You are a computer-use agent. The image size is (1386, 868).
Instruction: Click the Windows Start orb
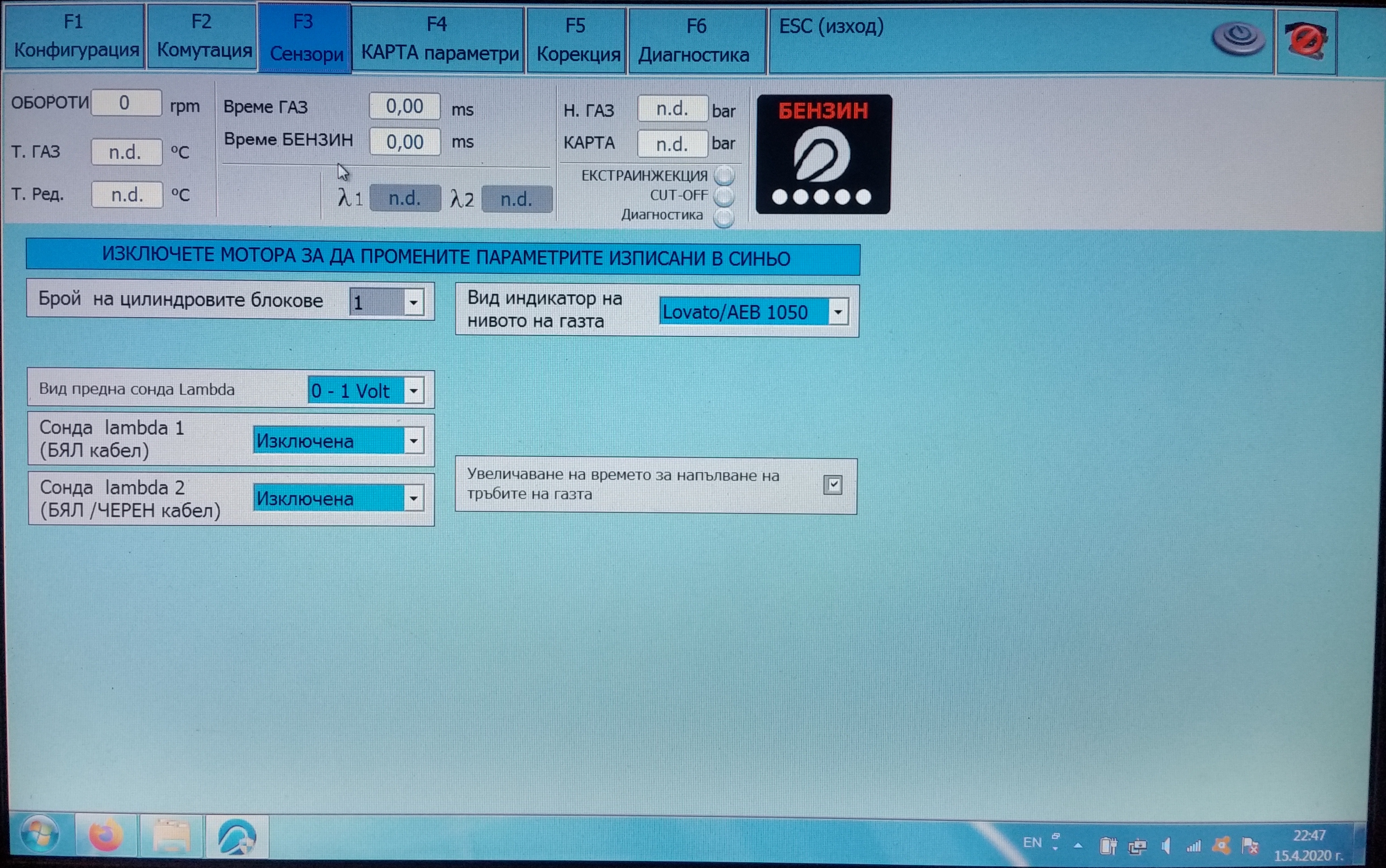39,834
